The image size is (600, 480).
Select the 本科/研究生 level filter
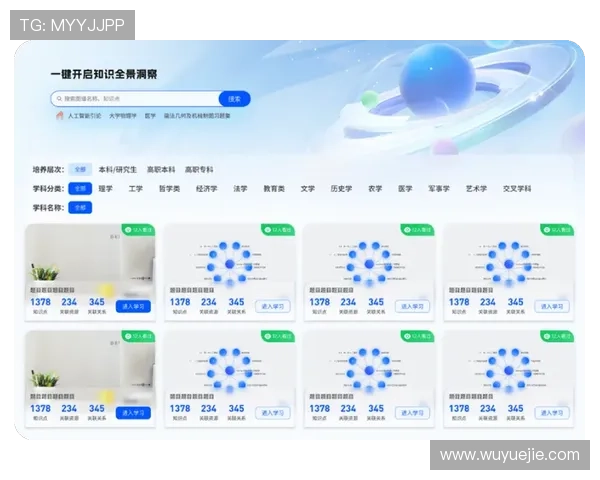[117, 169]
